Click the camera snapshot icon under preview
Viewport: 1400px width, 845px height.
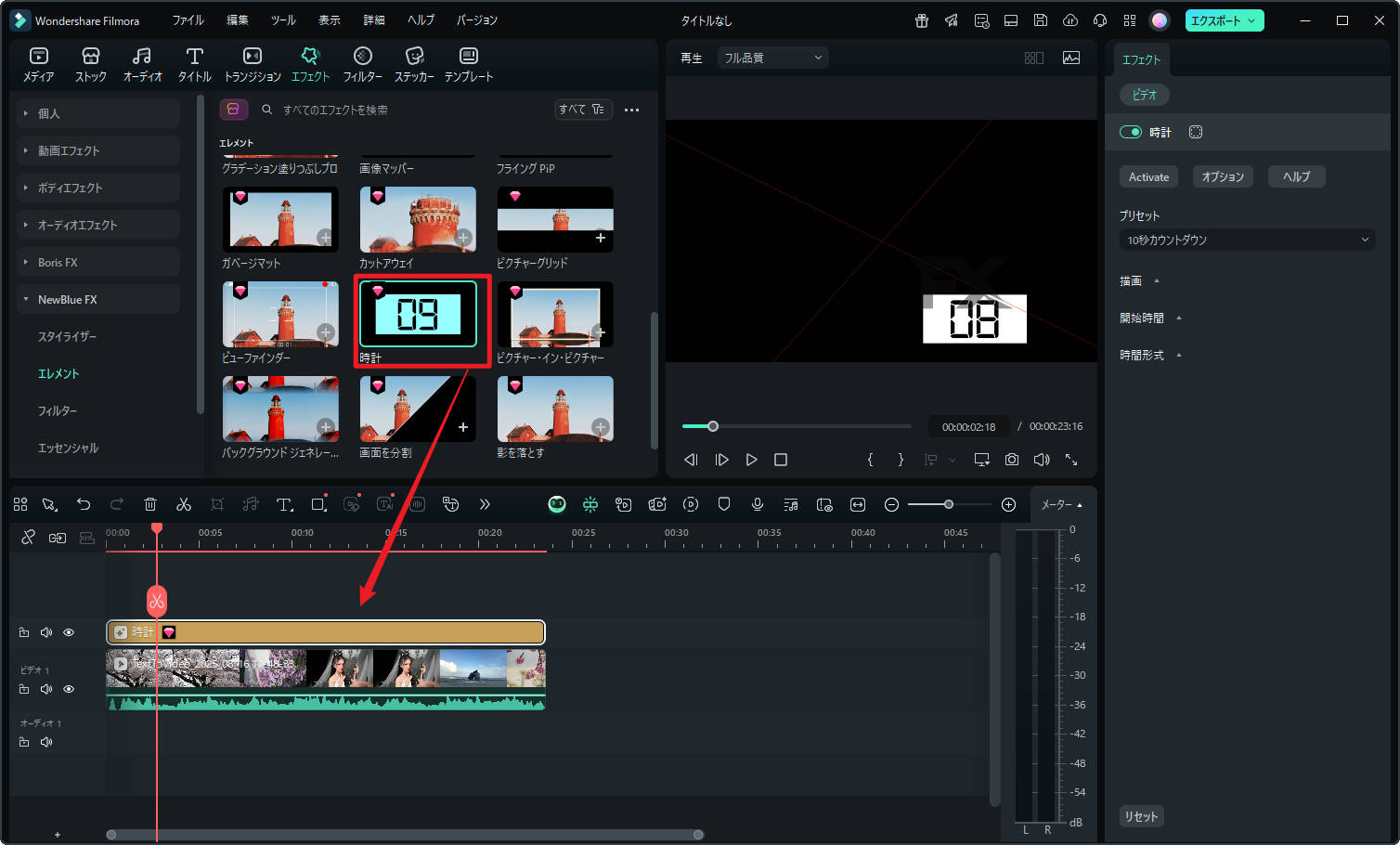[1012, 460]
